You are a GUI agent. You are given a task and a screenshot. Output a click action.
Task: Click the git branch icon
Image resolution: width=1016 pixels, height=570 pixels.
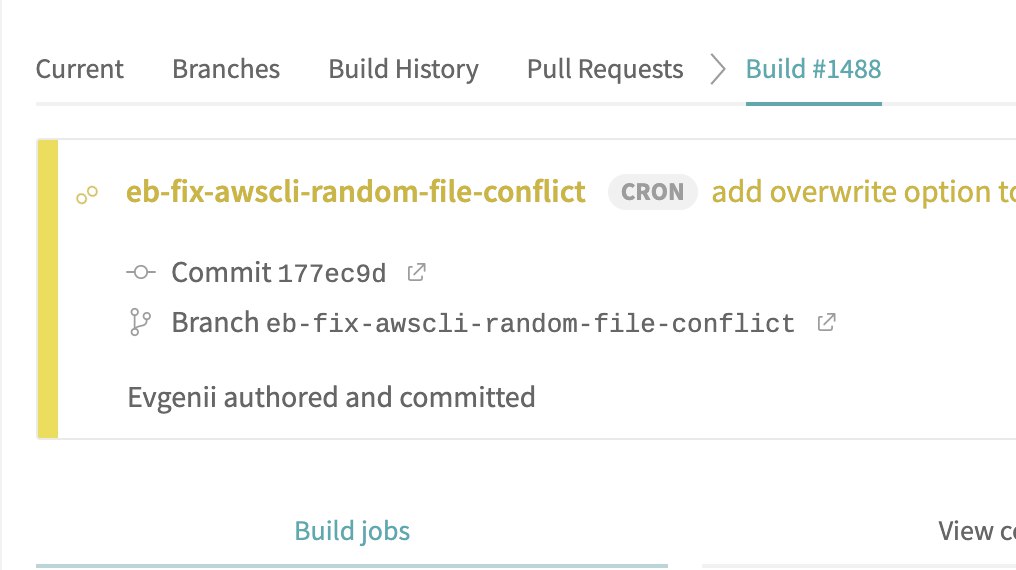pos(140,322)
